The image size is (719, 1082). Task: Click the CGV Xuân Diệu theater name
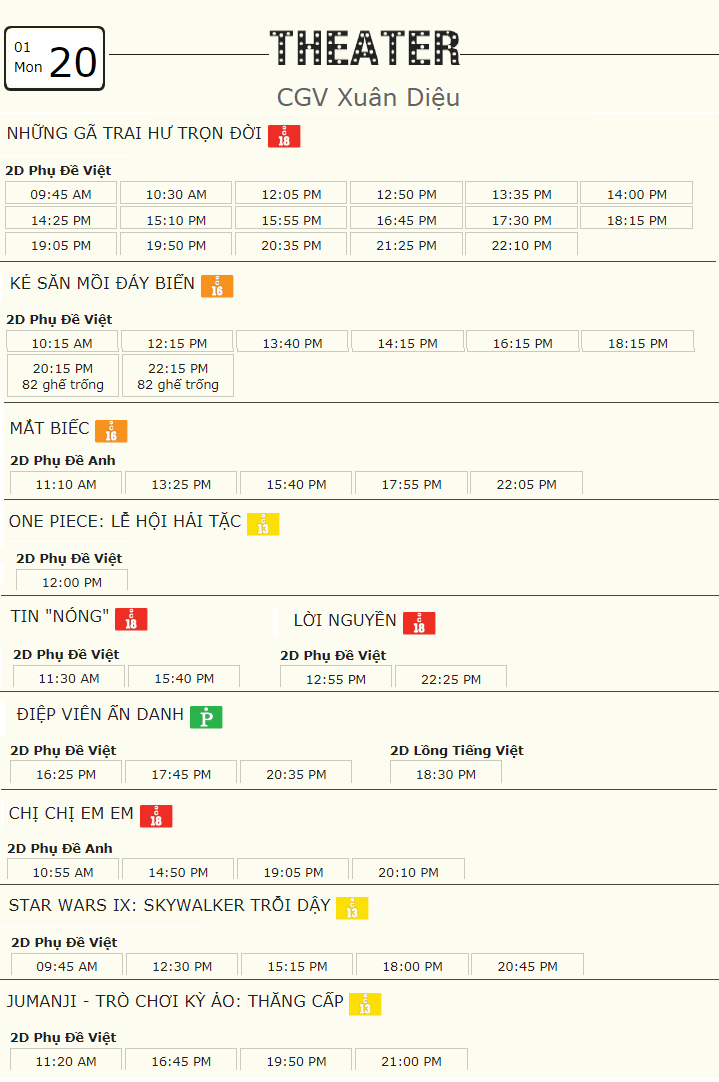368,97
